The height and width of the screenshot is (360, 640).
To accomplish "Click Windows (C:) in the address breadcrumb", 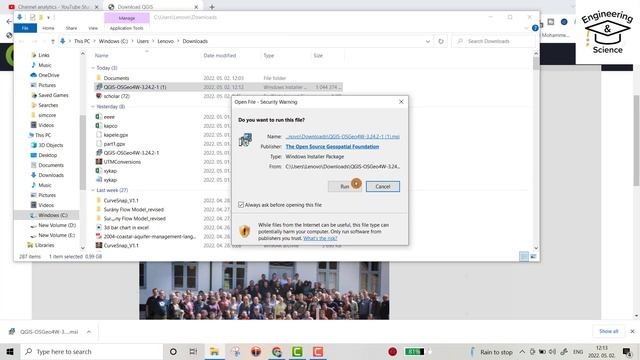I will coord(113,41).
